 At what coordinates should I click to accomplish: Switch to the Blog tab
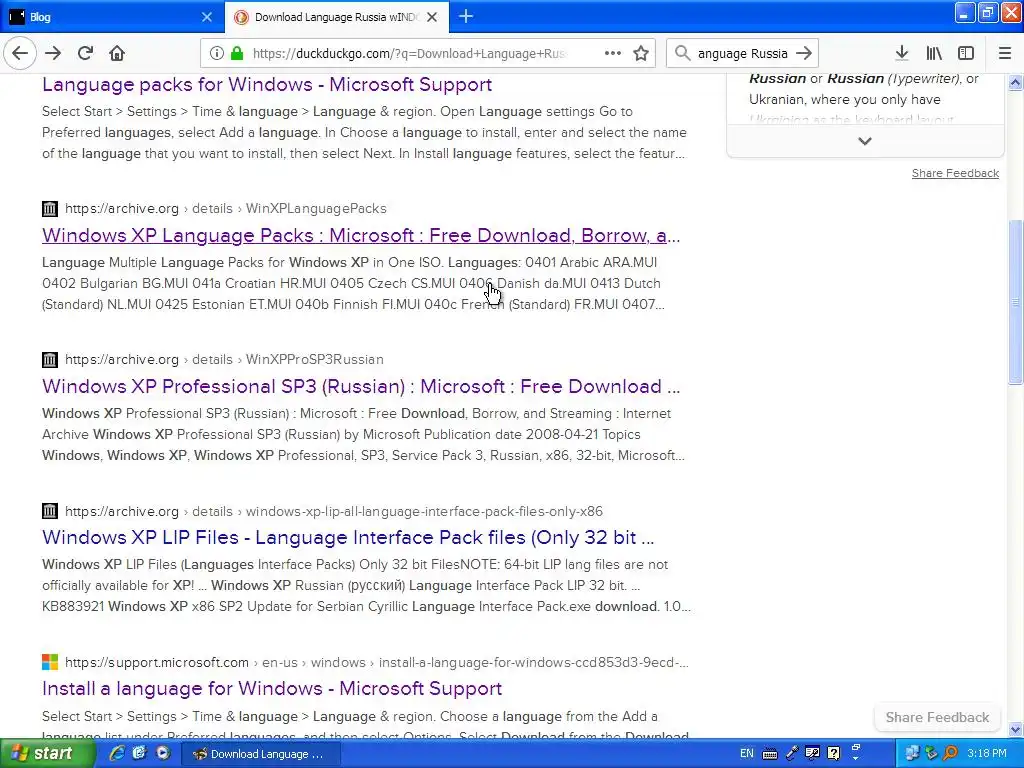pos(112,17)
